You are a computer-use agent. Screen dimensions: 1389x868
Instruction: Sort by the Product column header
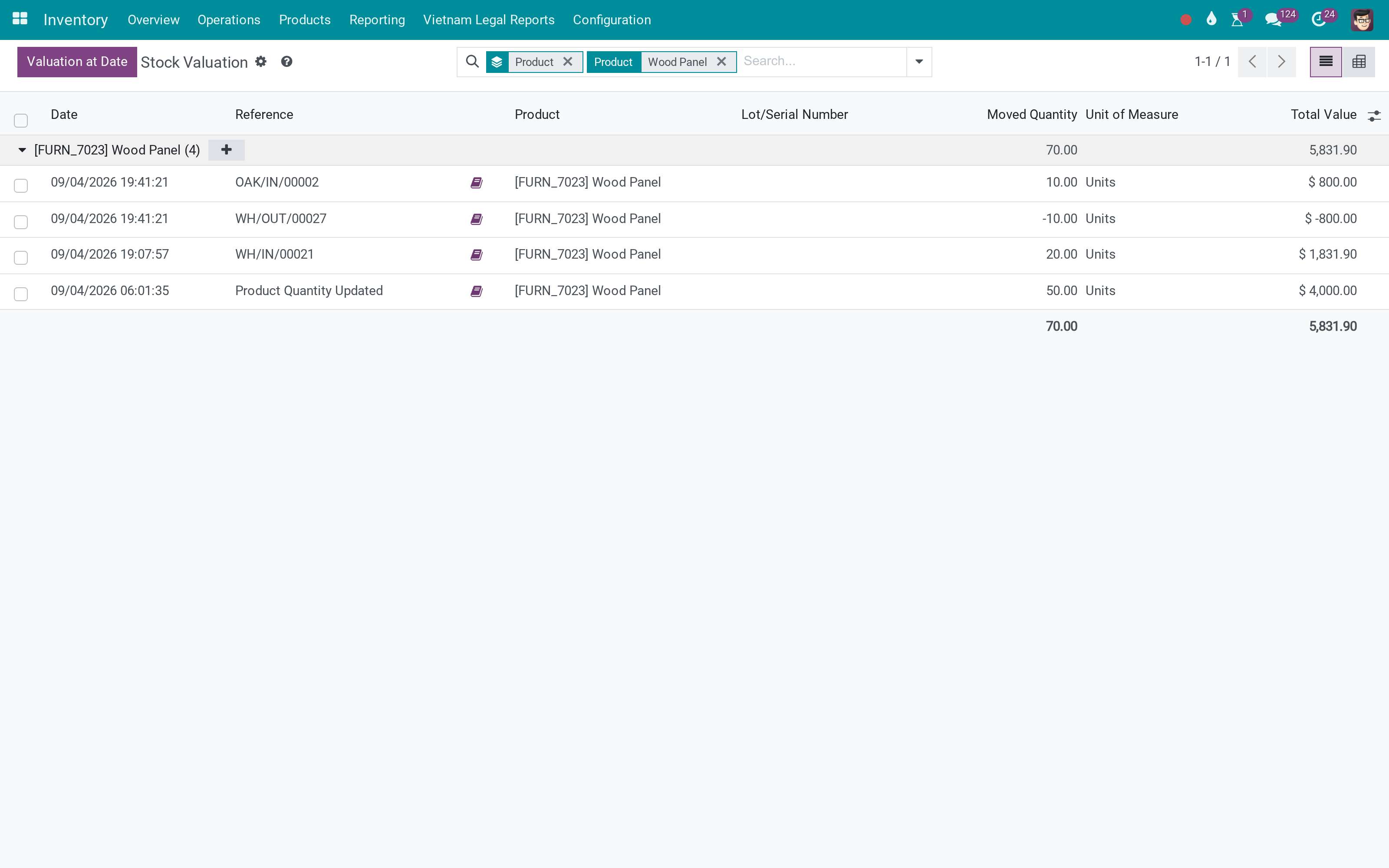pyautogui.click(x=537, y=114)
